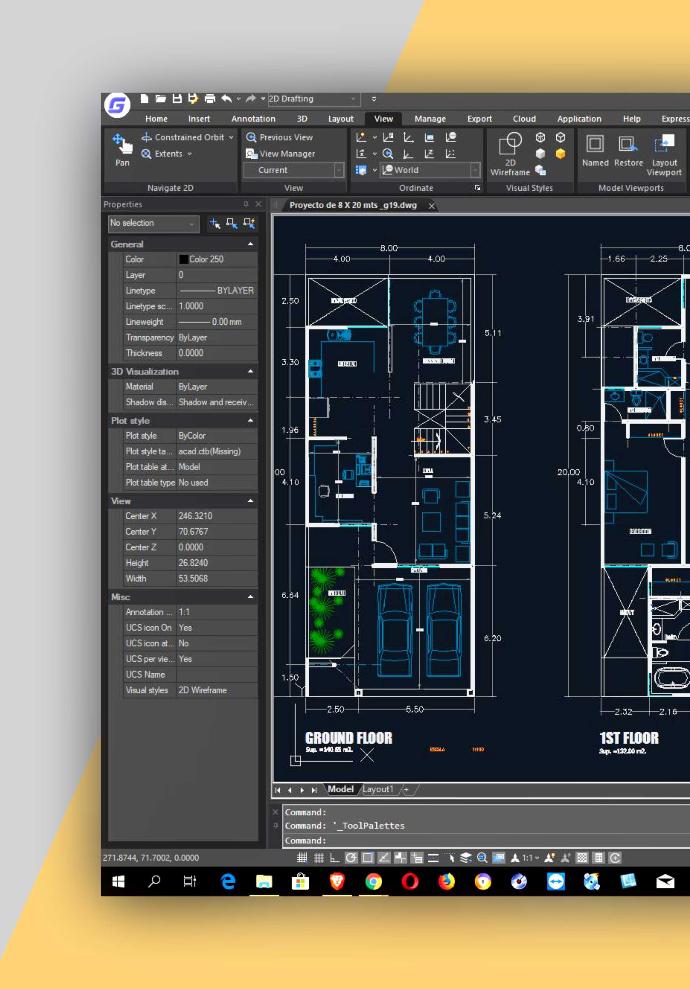Click the Open folder icon in quick access toolbar
The height and width of the screenshot is (989, 690).
[161, 98]
